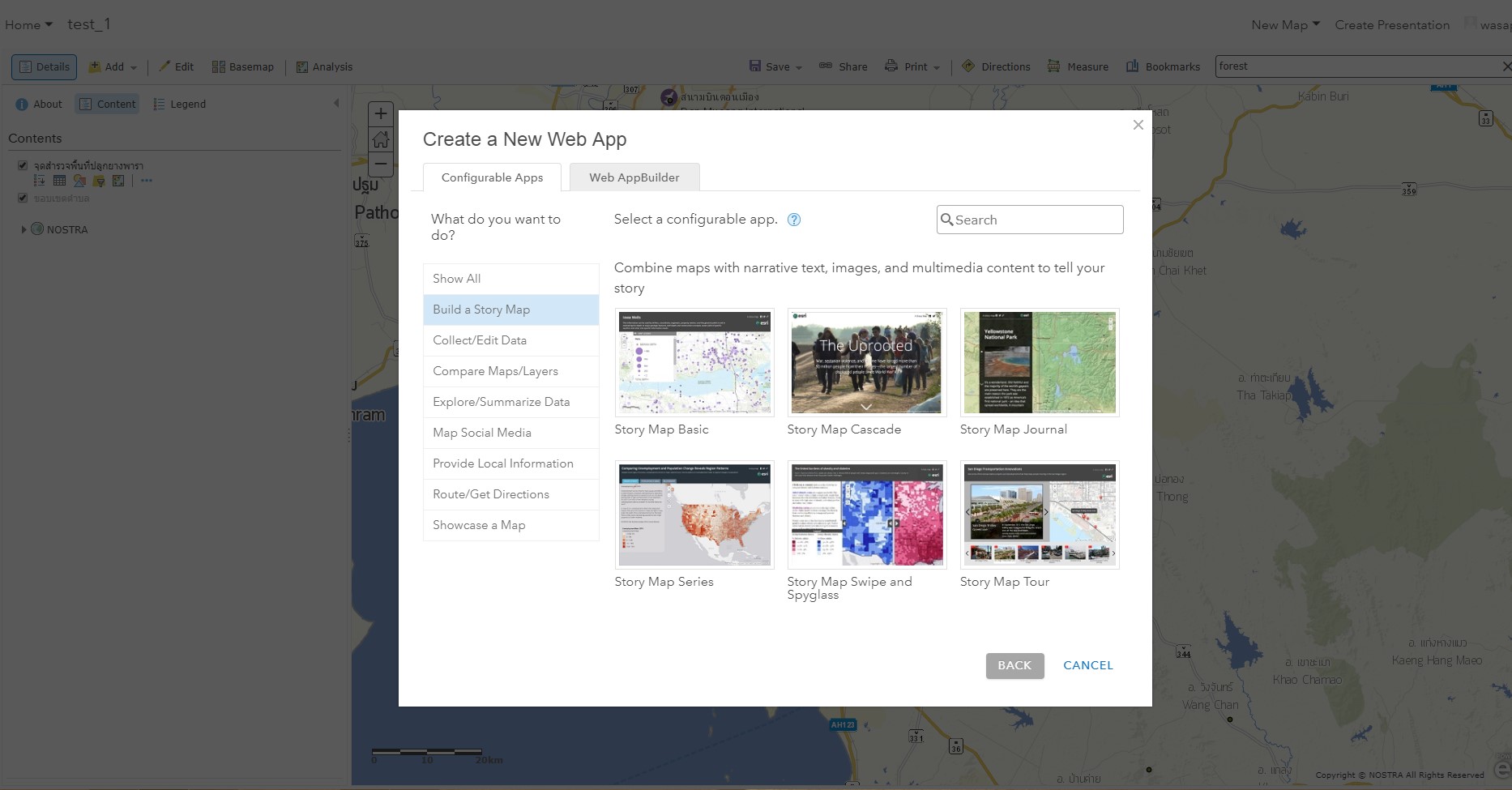Open the New Map dropdown
The height and width of the screenshot is (790, 1512).
pos(1286,25)
